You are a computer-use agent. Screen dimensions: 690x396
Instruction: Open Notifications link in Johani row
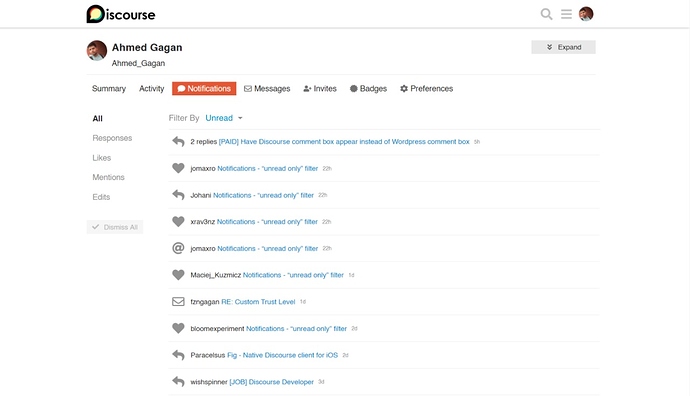[x=264, y=195]
